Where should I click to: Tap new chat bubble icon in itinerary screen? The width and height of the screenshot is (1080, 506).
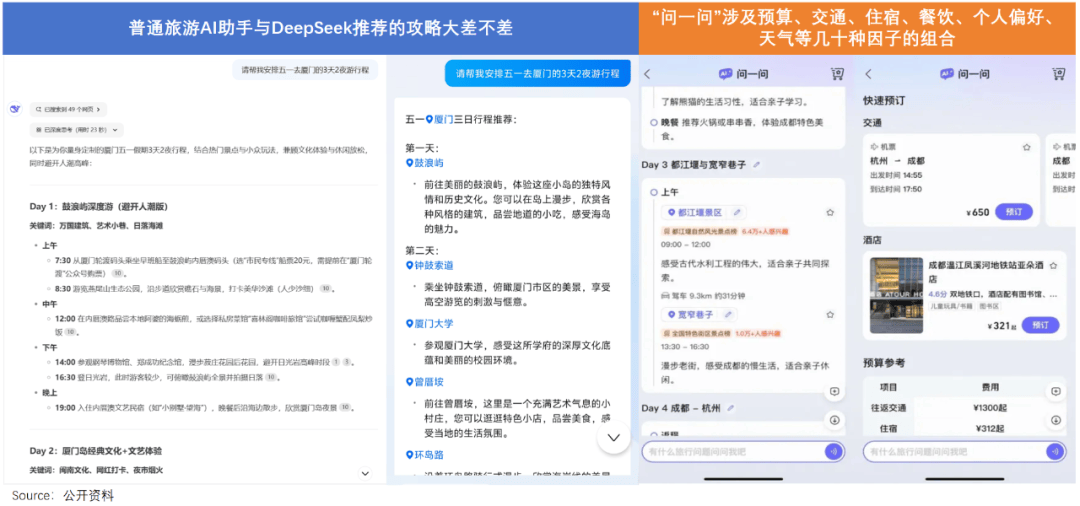tap(834, 392)
